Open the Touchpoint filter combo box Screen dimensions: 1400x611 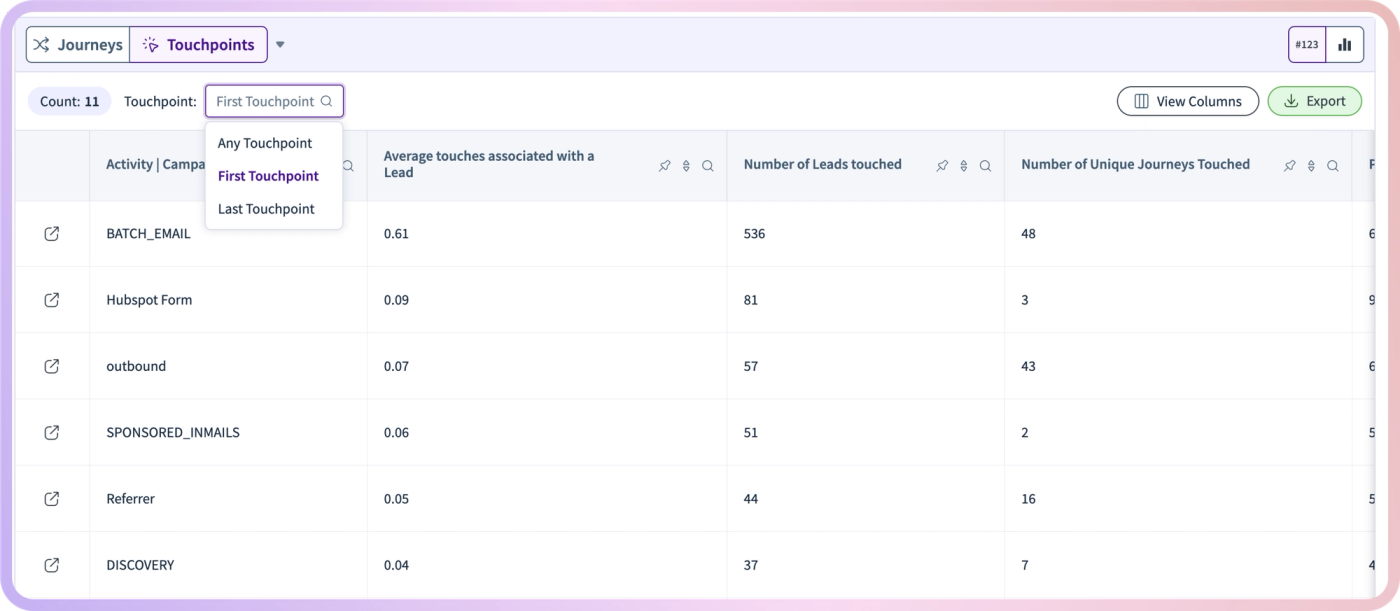coord(274,101)
